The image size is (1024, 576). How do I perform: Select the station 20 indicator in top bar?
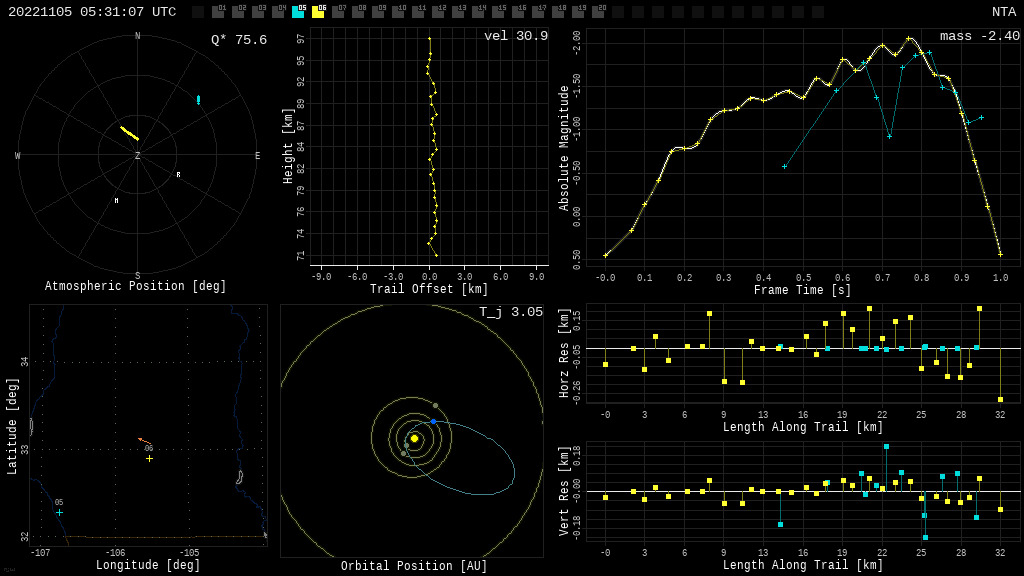point(598,12)
